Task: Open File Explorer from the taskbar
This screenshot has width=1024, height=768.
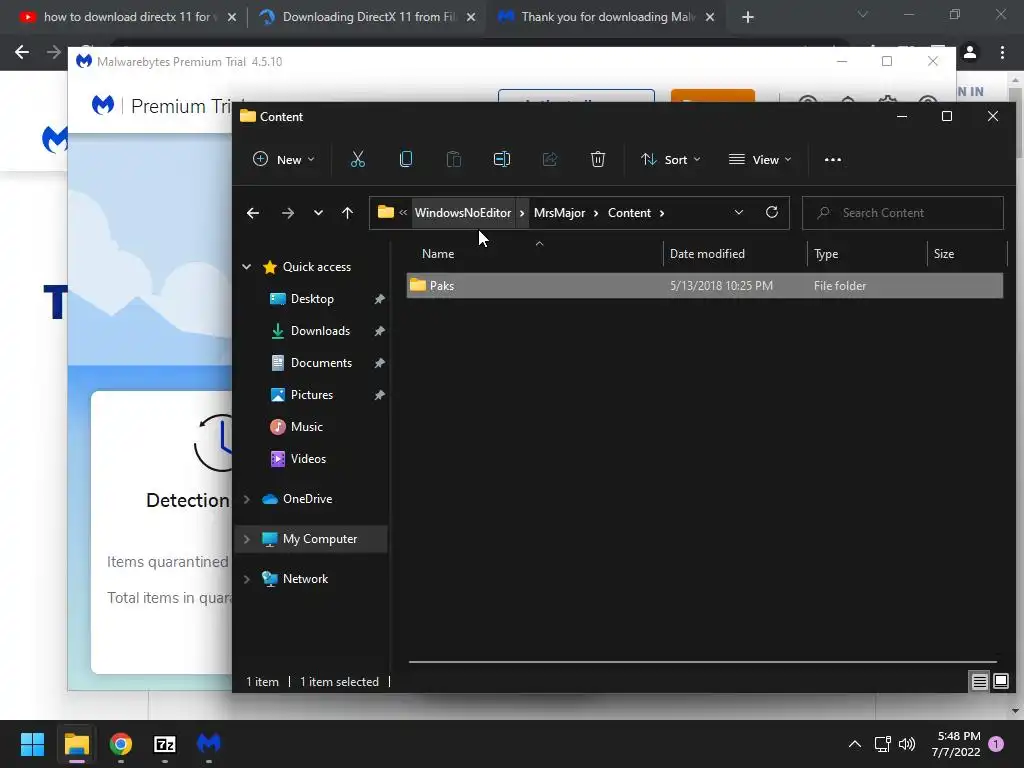Action: click(76, 744)
